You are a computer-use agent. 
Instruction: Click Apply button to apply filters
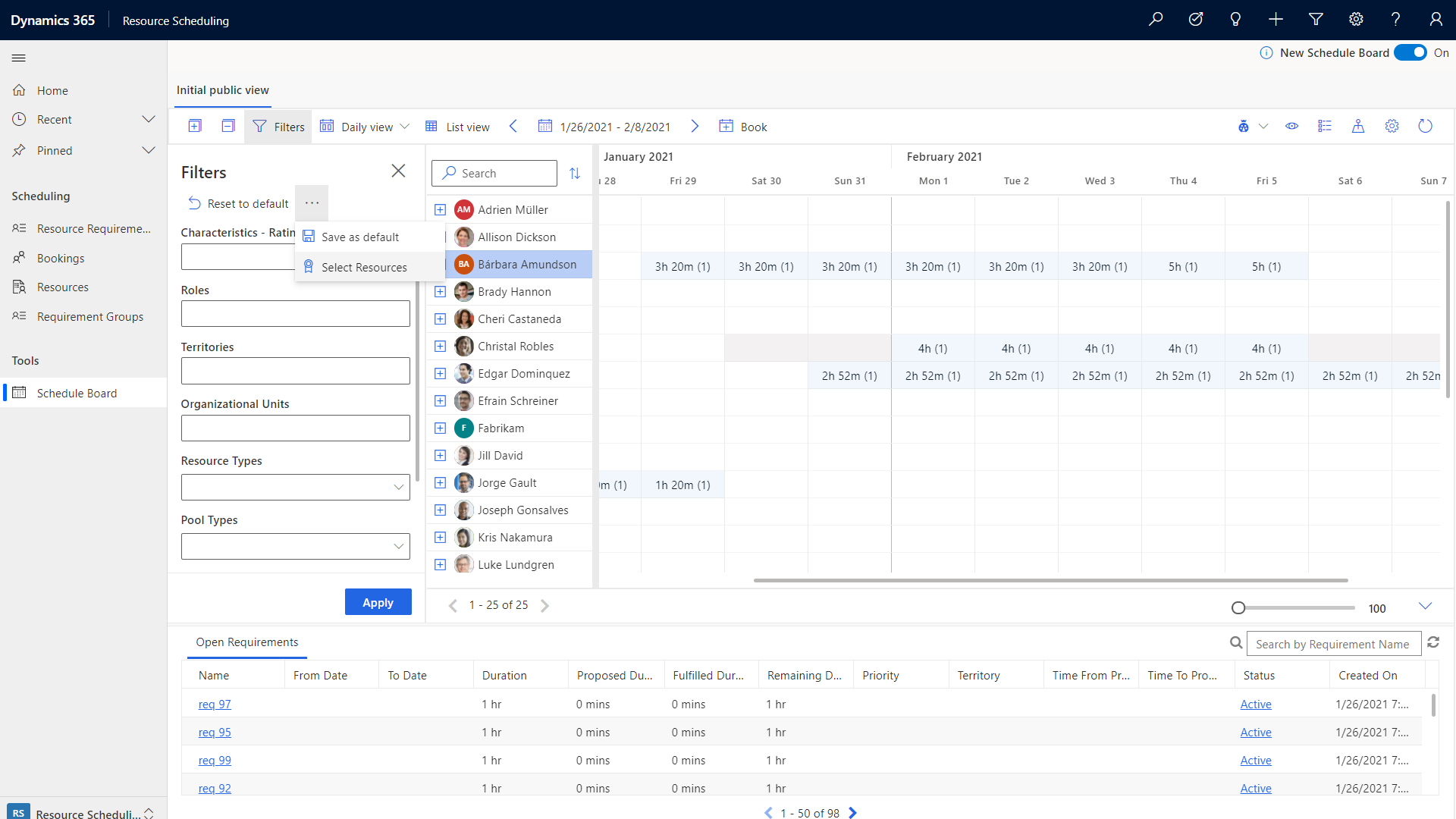point(378,602)
